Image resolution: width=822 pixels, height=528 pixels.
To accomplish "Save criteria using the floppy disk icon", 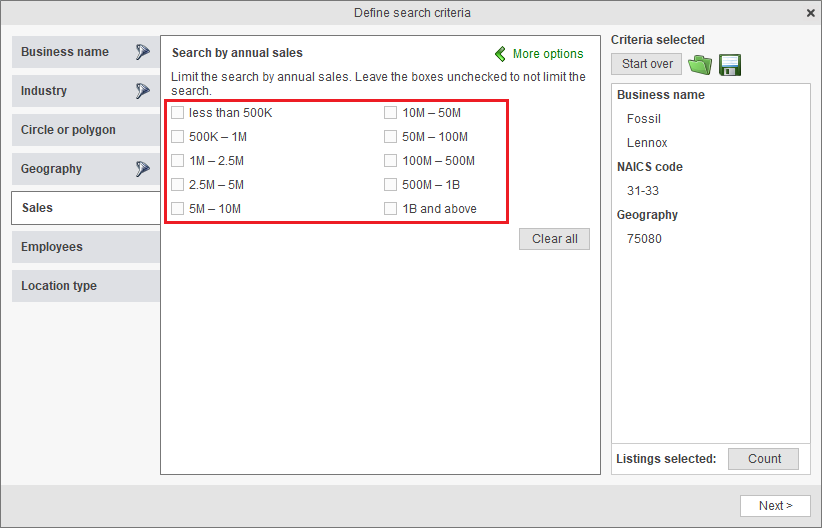I will tap(730, 65).
